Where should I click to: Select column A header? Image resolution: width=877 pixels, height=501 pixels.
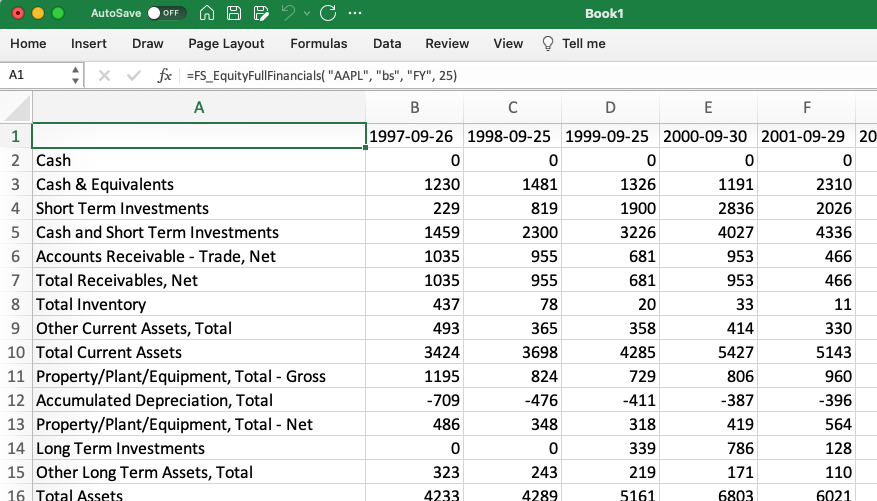[199, 108]
